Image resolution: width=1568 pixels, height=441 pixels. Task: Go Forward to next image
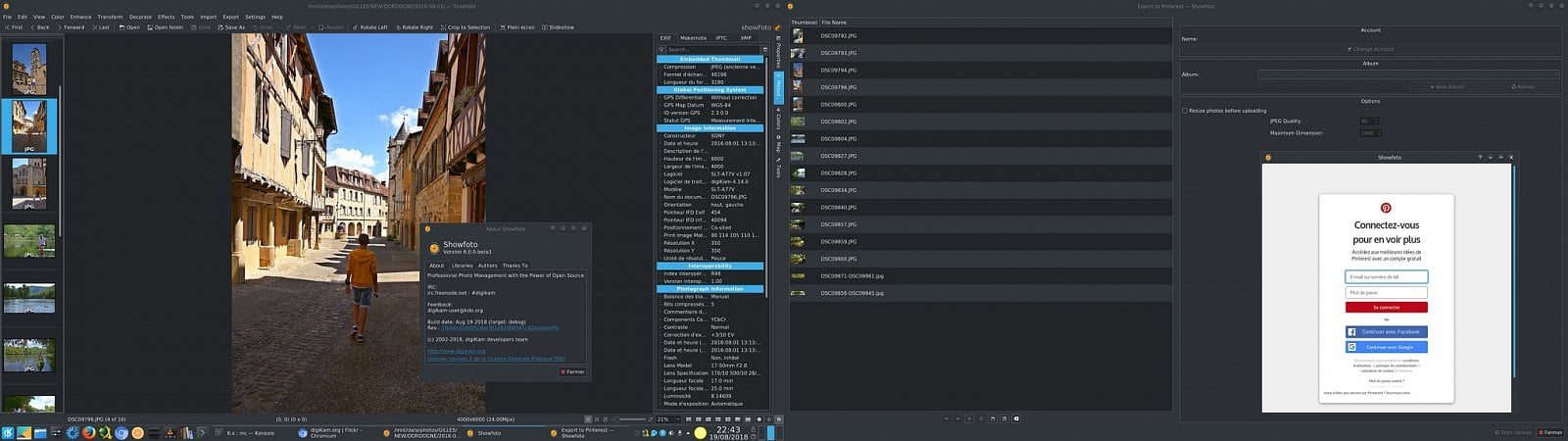pyautogui.click(x=71, y=27)
